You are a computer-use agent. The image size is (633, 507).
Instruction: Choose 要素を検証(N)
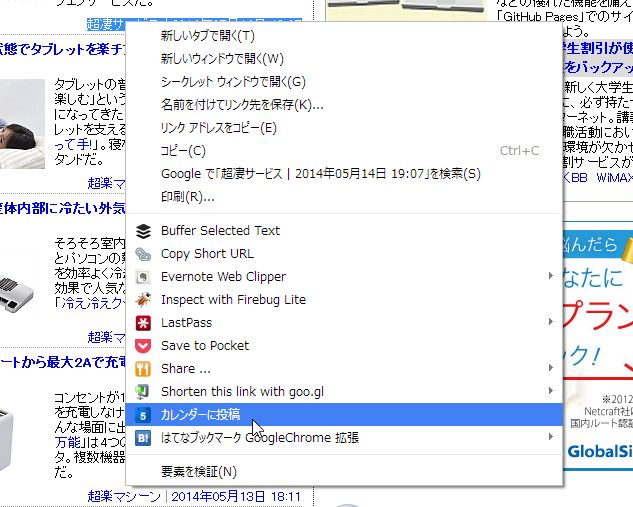coord(344,471)
